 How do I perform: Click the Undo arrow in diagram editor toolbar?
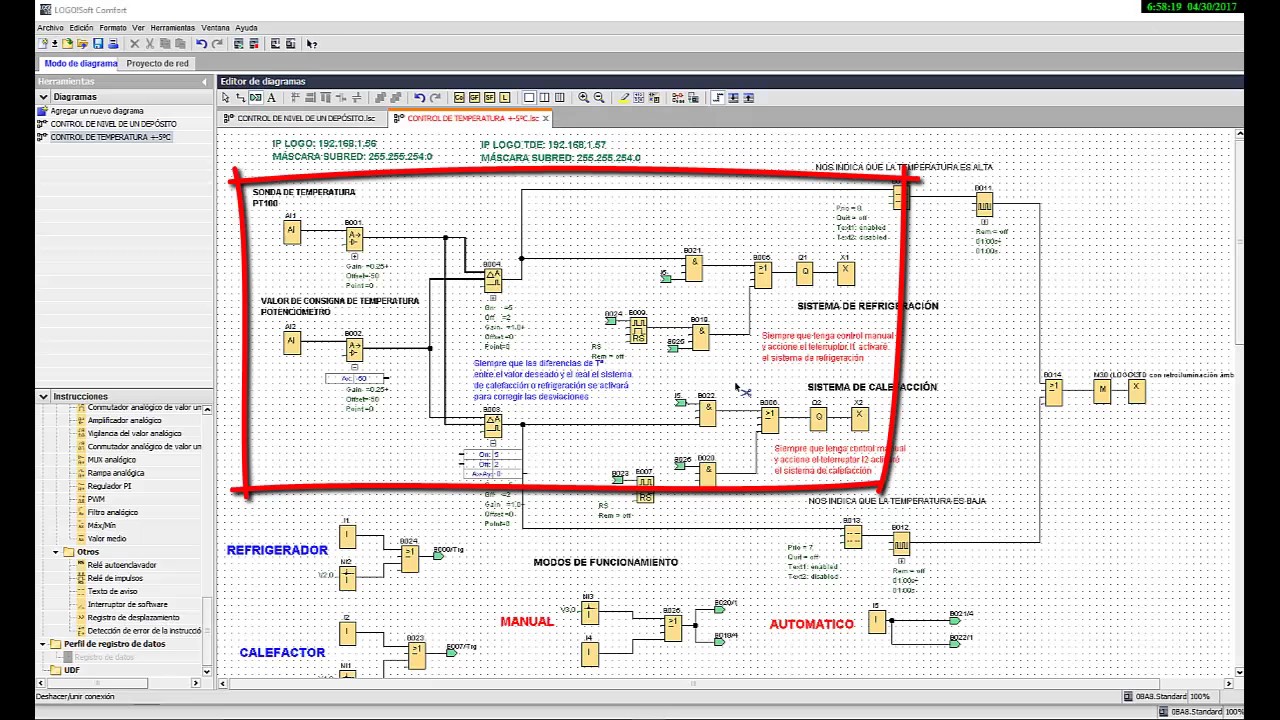pos(419,97)
